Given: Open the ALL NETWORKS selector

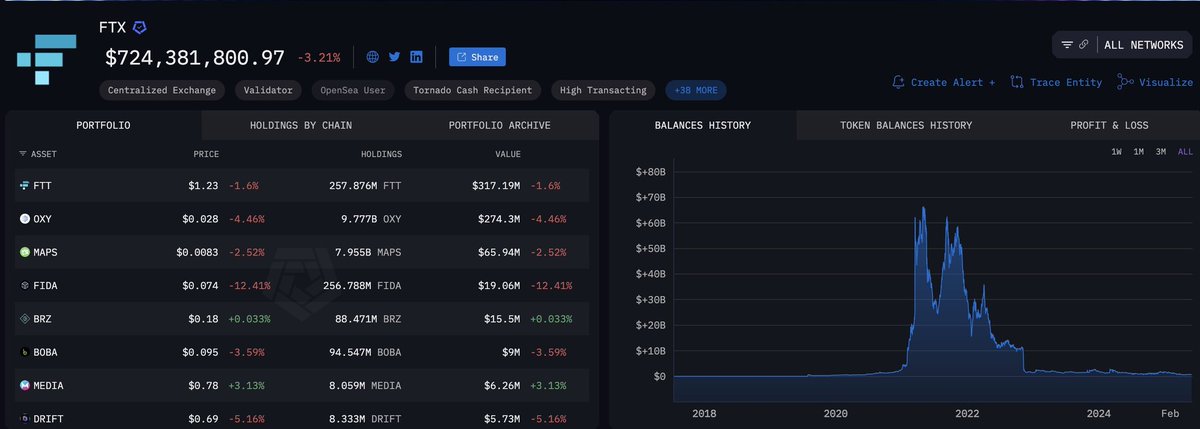Looking at the screenshot, I should tap(1144, 45).
